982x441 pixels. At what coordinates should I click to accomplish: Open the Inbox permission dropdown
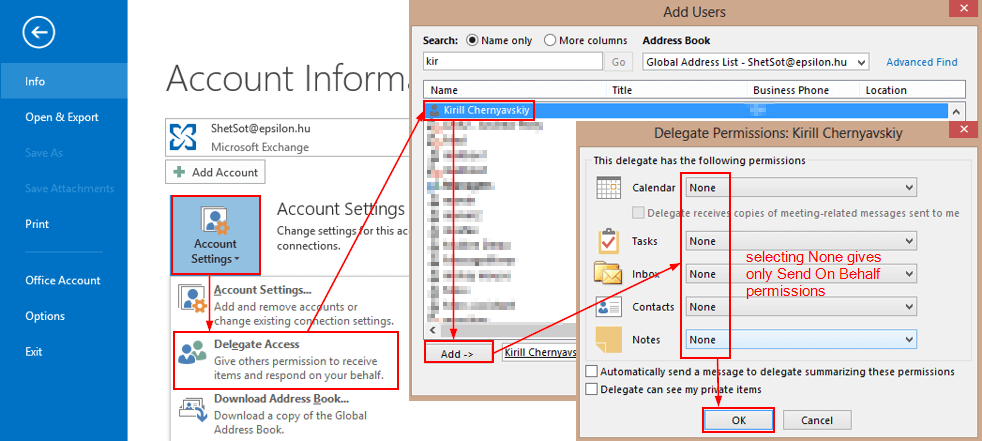801,274
